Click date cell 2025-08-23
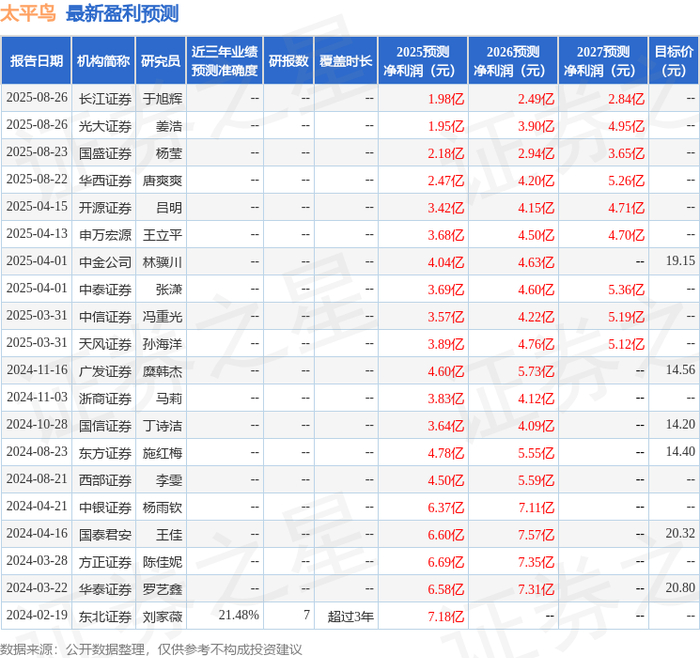The height and width of the screenshot is (658, 700). [x=37, y=152]
